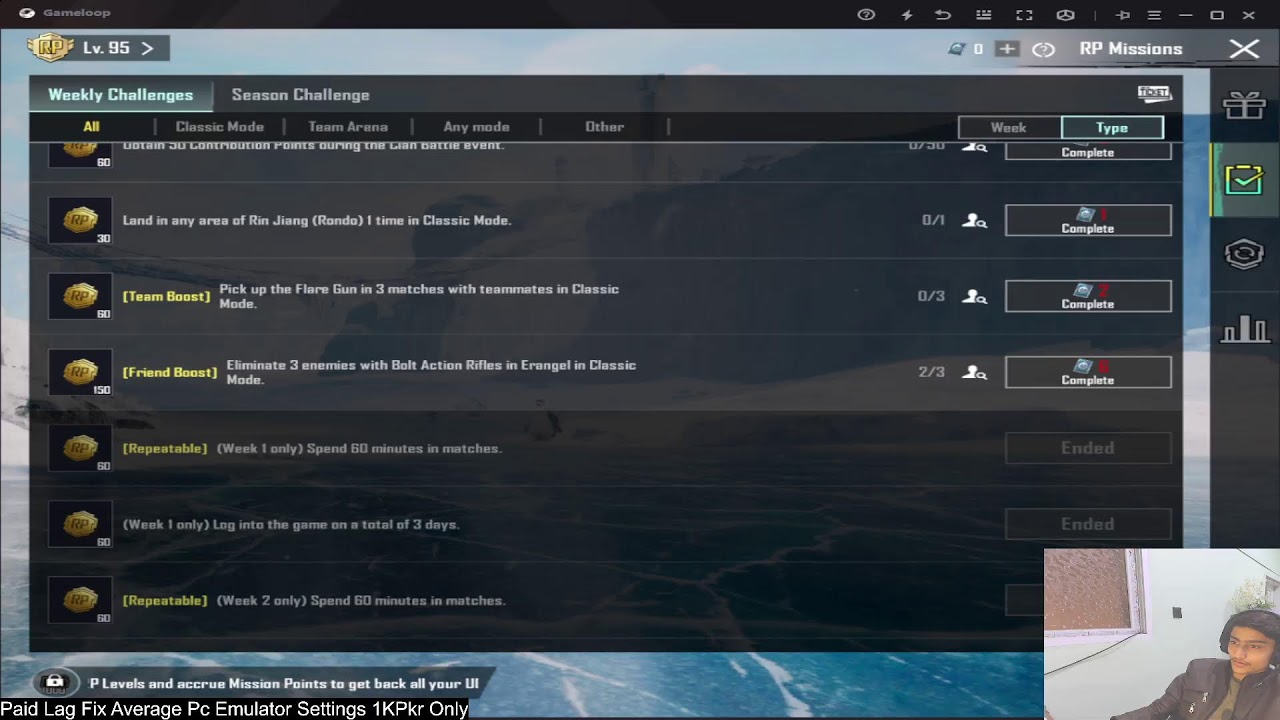1280x720 pixels.
Task: Click the RP badge icon
Action: click(x=51, y=48)
